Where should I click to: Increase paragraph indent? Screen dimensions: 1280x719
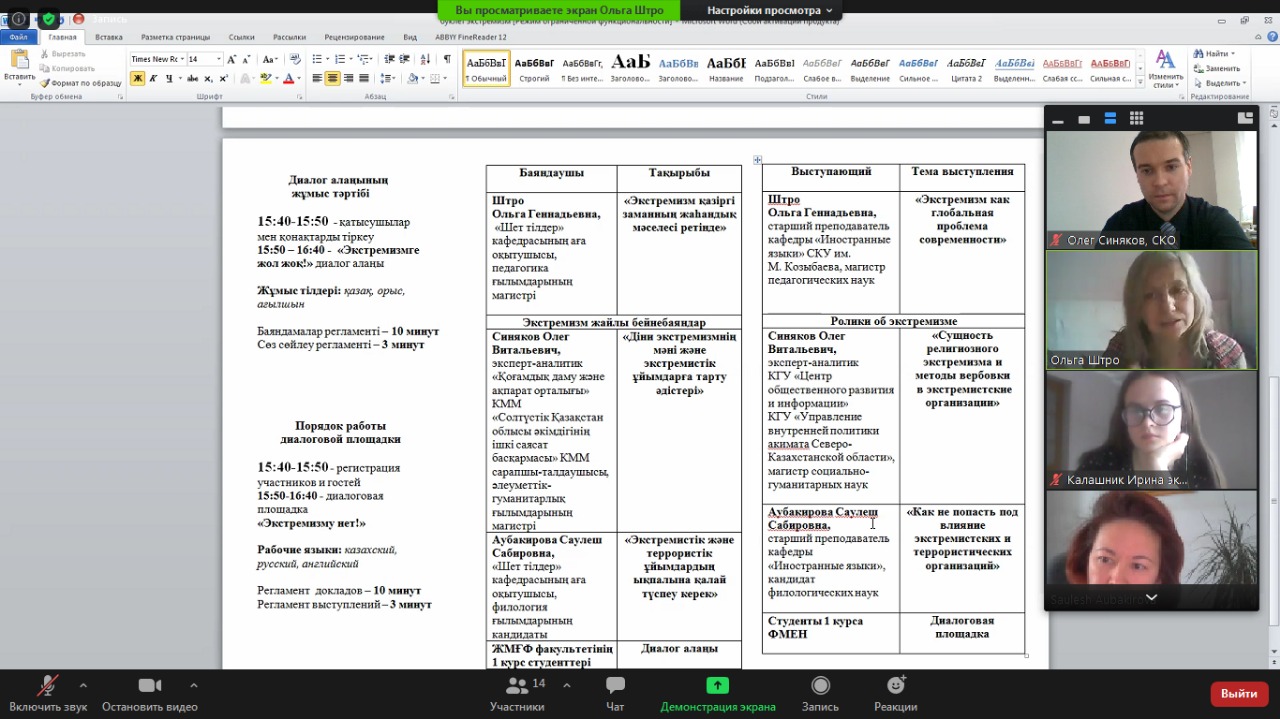pos(404,59)
